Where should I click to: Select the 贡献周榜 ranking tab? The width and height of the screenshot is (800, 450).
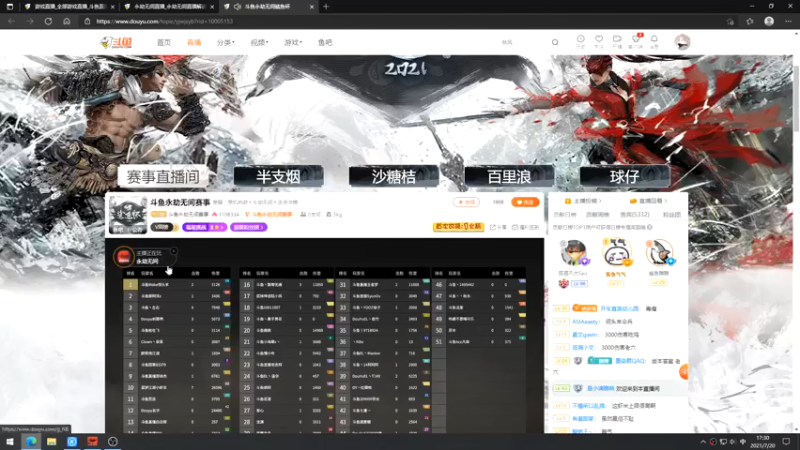pyautogui.click(x=597, y=215)
